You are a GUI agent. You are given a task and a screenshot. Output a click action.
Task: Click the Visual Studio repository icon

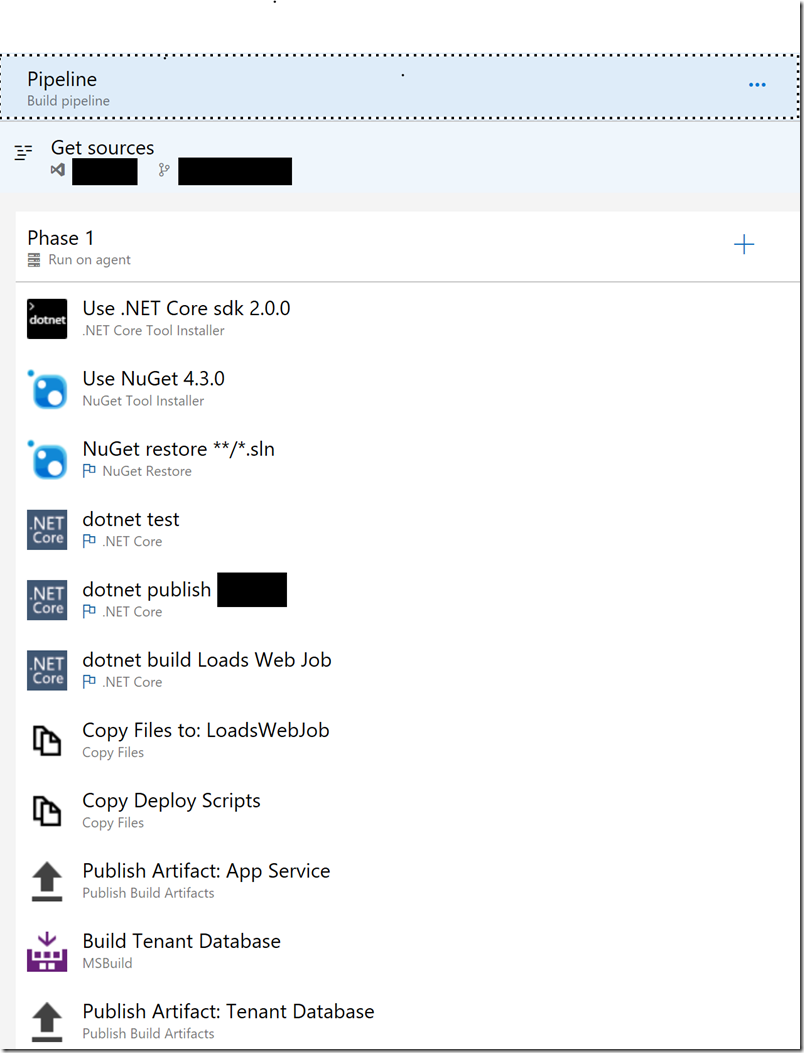tap(58, 170)
